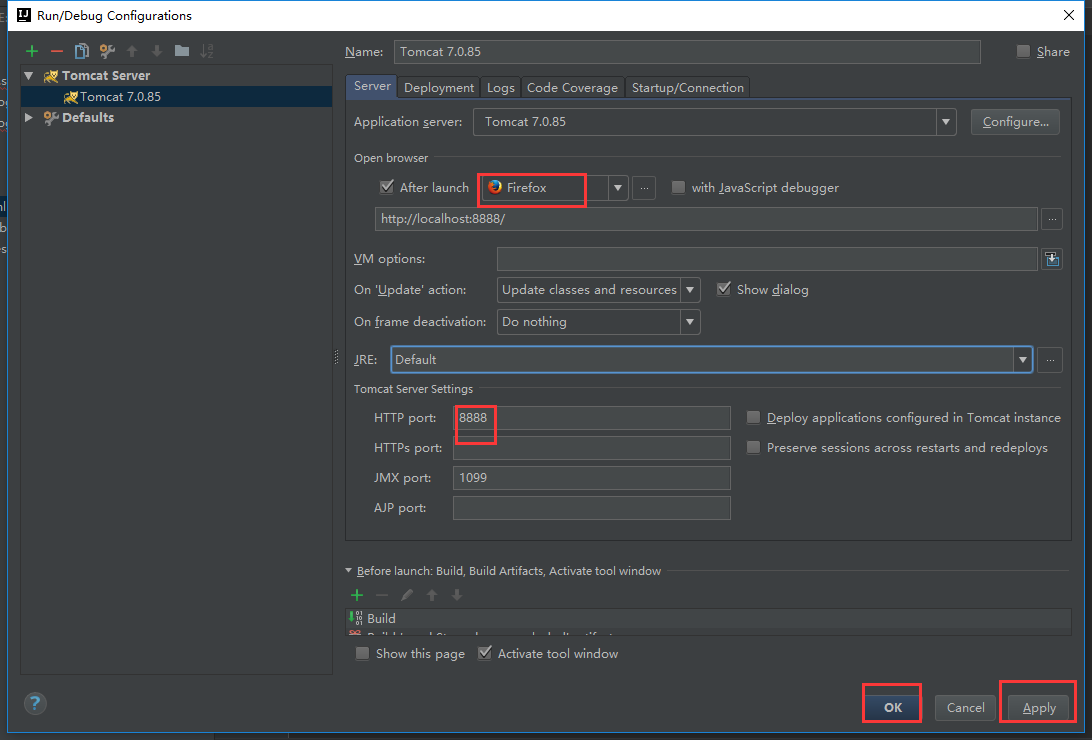Select Build row in before launch list
The image size is (1092, 740).
[x=708, y=618]
